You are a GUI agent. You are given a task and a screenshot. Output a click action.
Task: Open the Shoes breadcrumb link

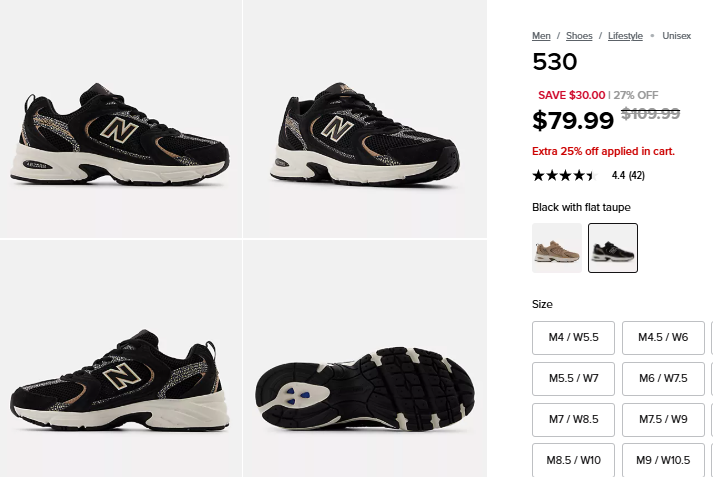pos(579,36)
